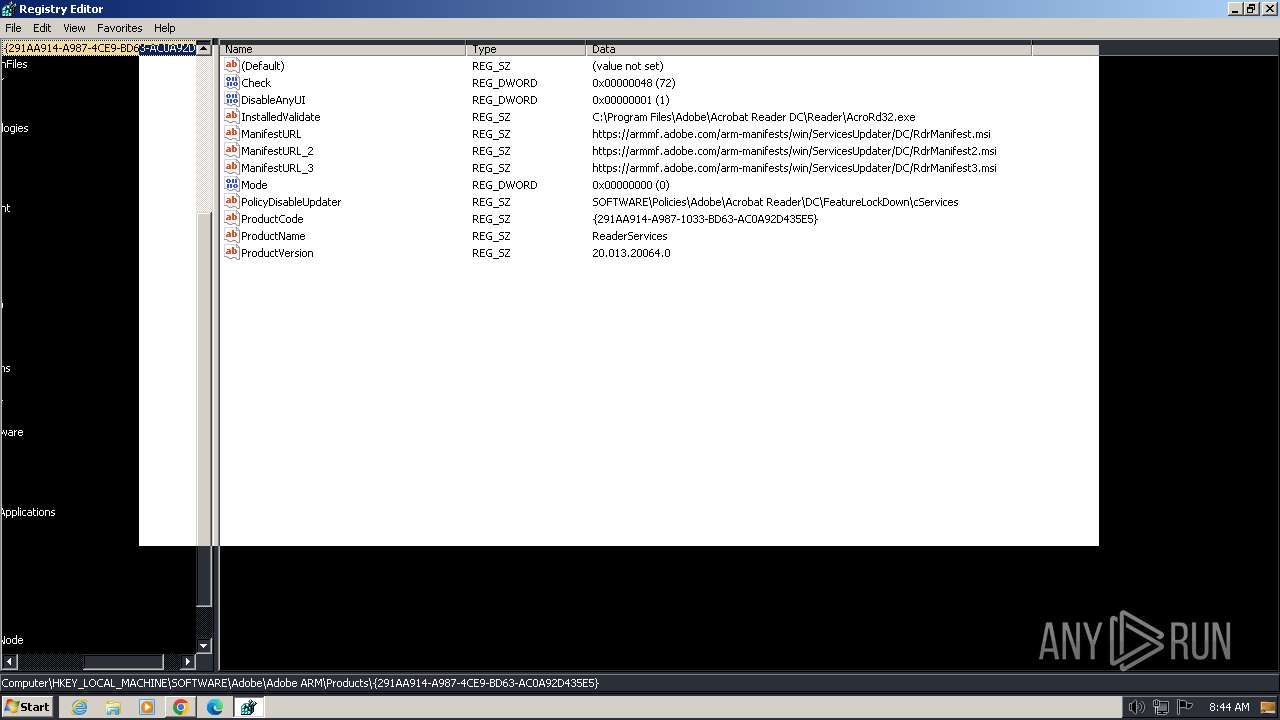
Task: Click the 20.013.20064.0 version data
Action: click(x=632, y=253)
